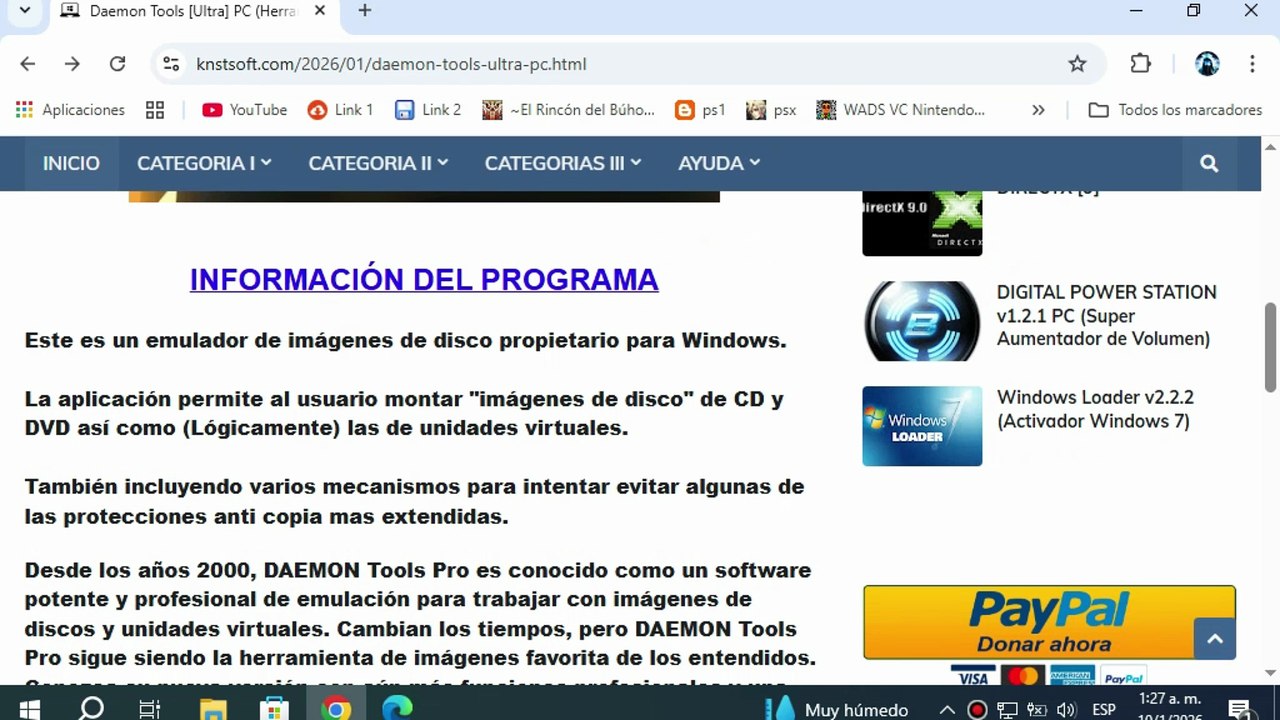Viewport: 1280px width, 720px height.
Task: Click the scroll-to-top arrow button
Action: [1215, 639]
